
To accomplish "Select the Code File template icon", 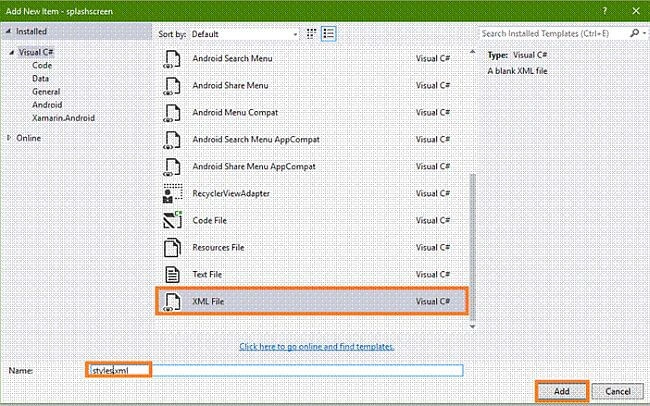I will click(172, 220).
